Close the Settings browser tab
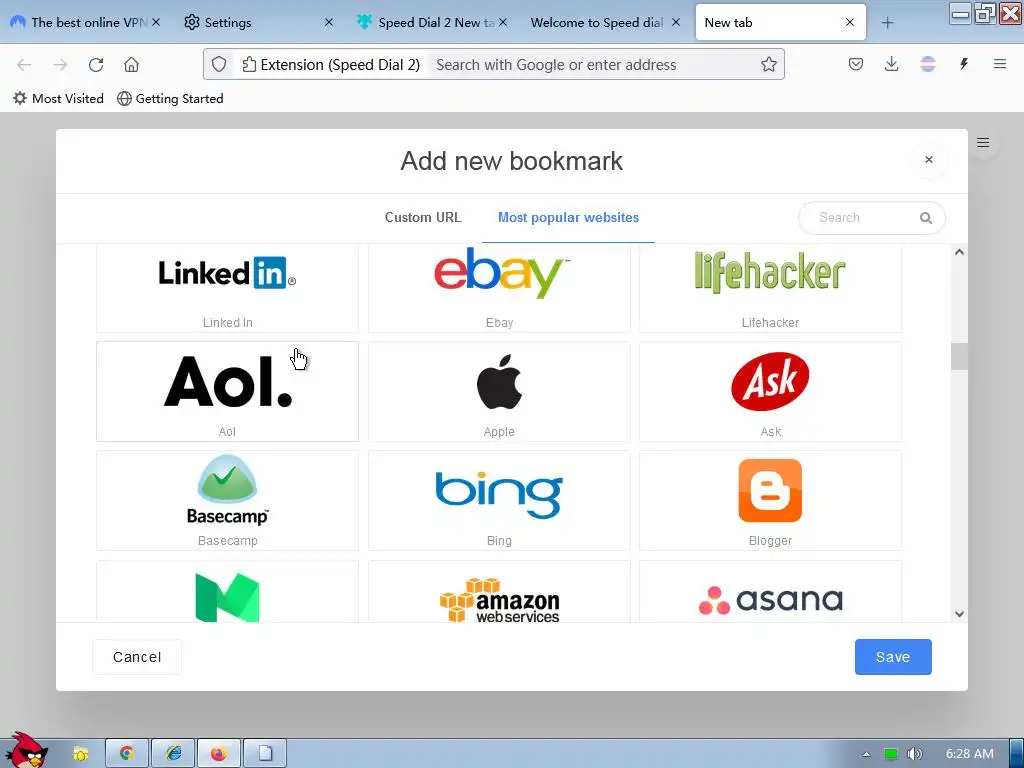The image size is (1024, 768). coord(329,22)
